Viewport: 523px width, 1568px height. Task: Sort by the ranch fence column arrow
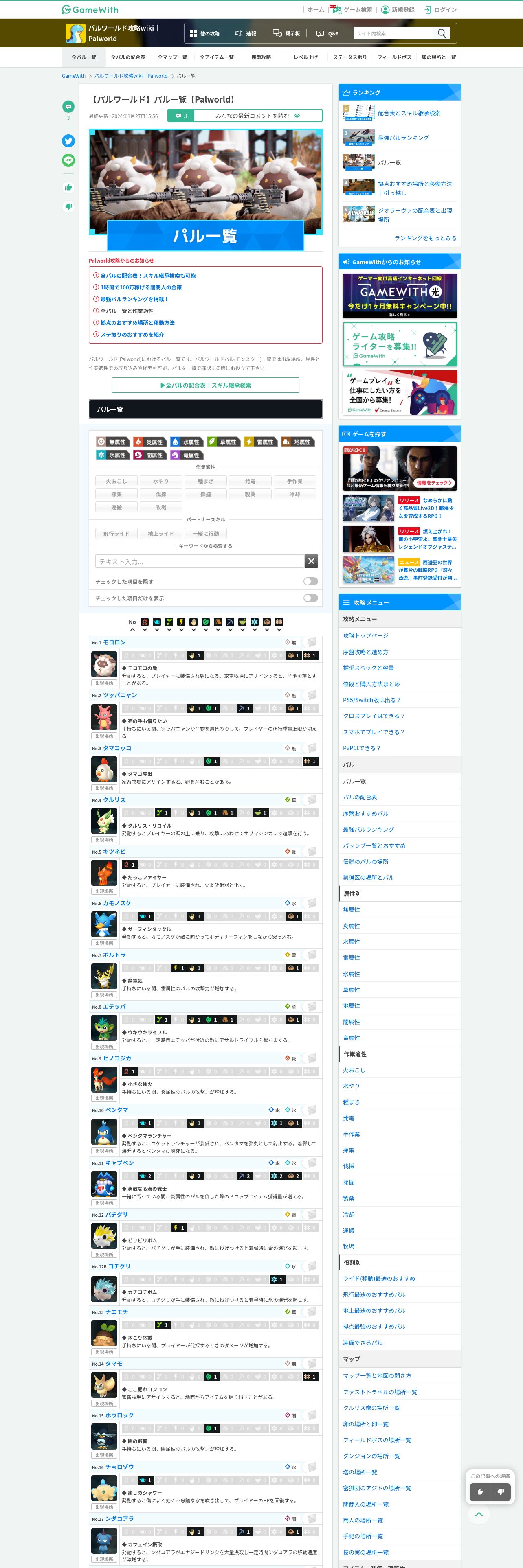279,629
